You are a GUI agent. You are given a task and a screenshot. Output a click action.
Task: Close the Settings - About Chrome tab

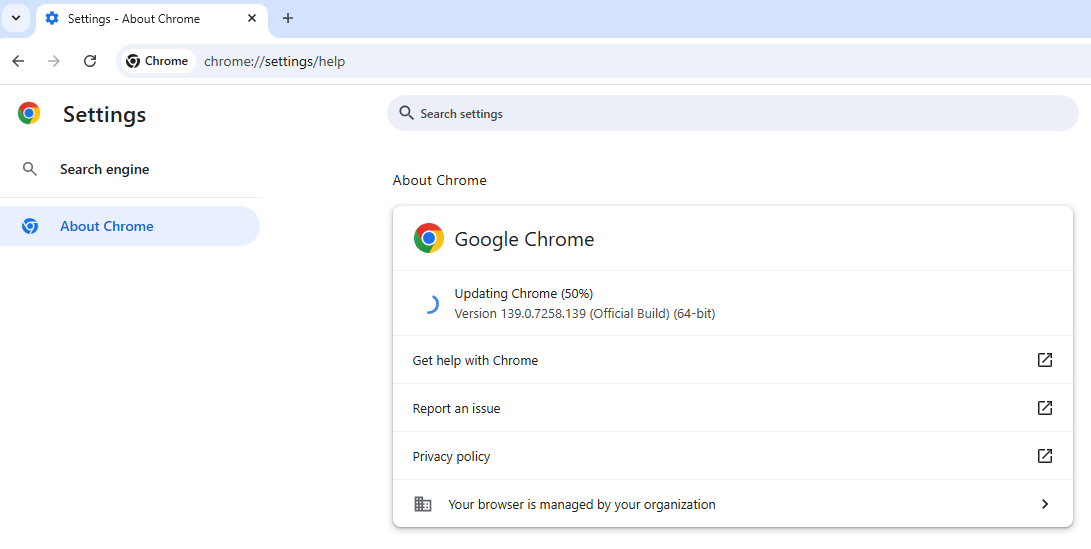click(252, 19)
